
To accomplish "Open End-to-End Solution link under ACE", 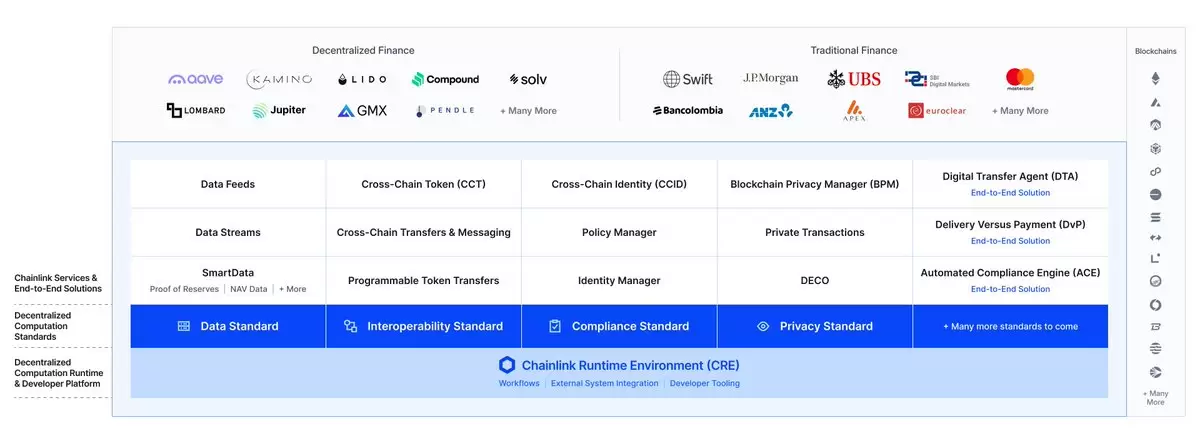I will [x=1010, y=289].
